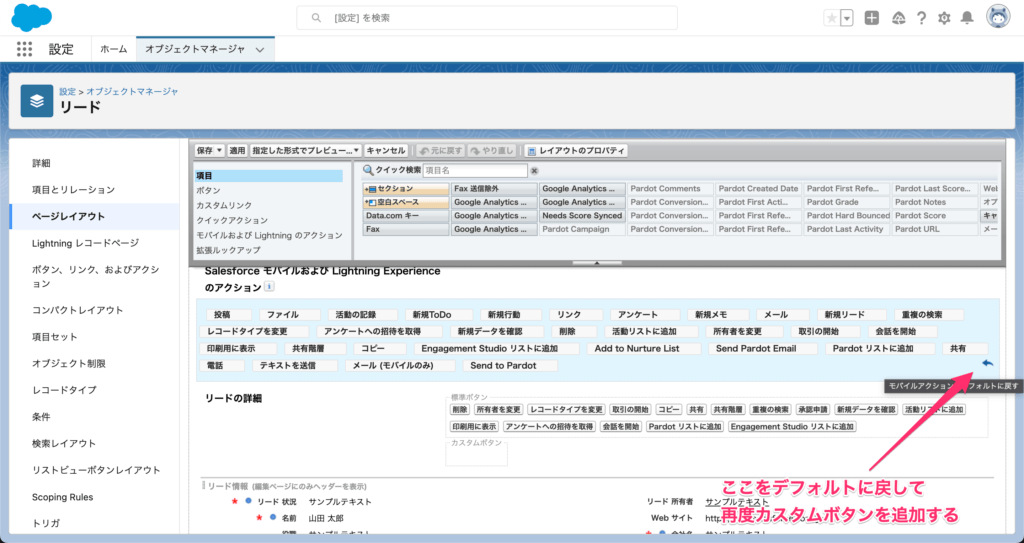1024x543 pixels.
Task: Select the Pardot Score field
Action: pos(935,216)
